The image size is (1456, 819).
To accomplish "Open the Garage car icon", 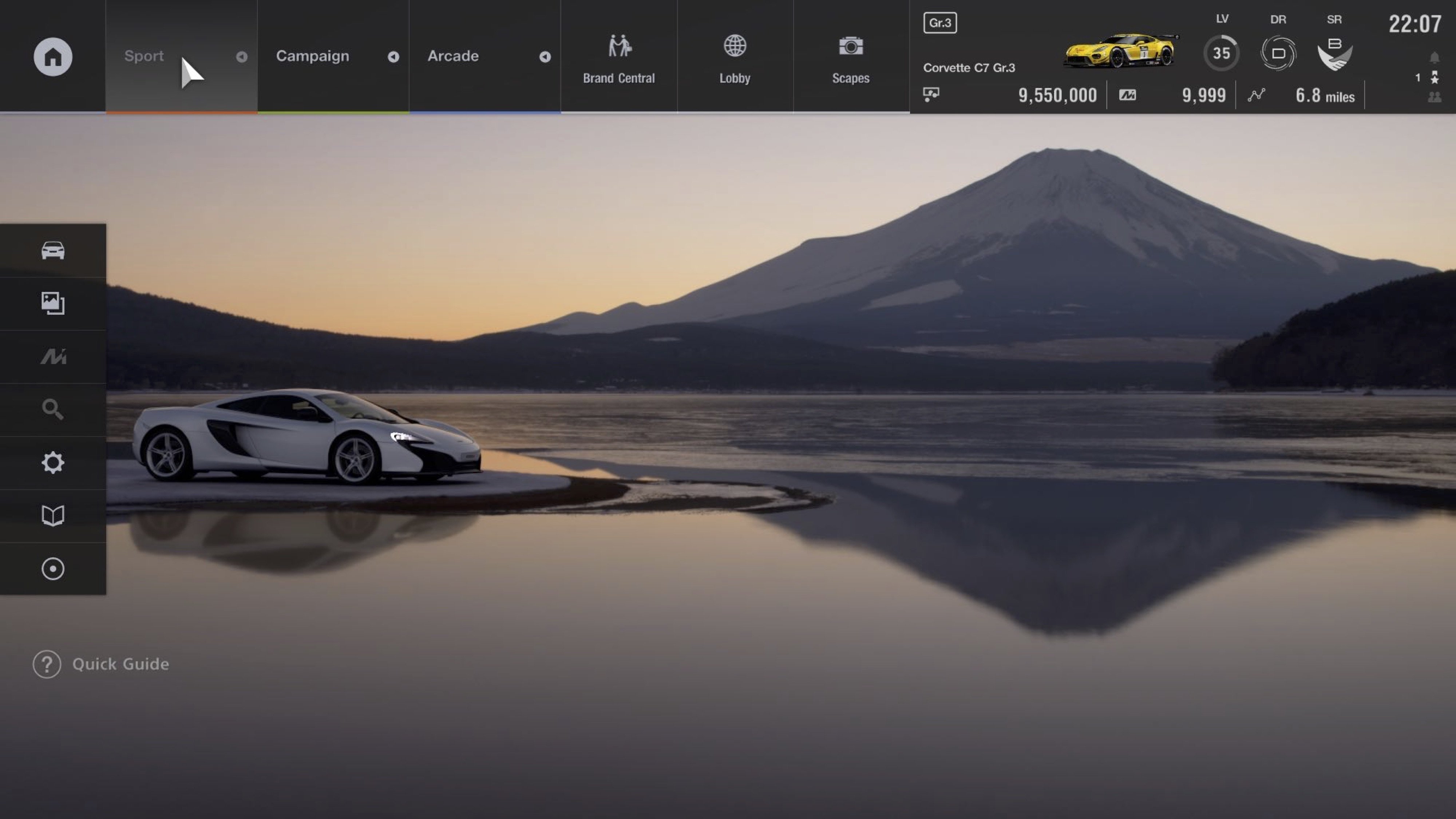I will point(52,250).
